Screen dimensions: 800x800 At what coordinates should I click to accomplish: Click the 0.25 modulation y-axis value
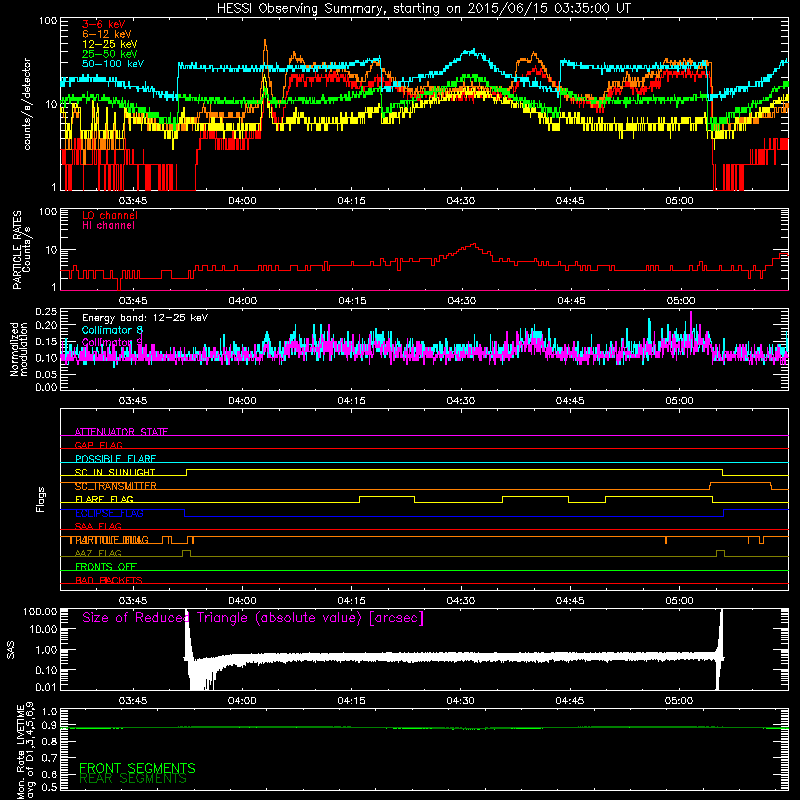(46, 312)
